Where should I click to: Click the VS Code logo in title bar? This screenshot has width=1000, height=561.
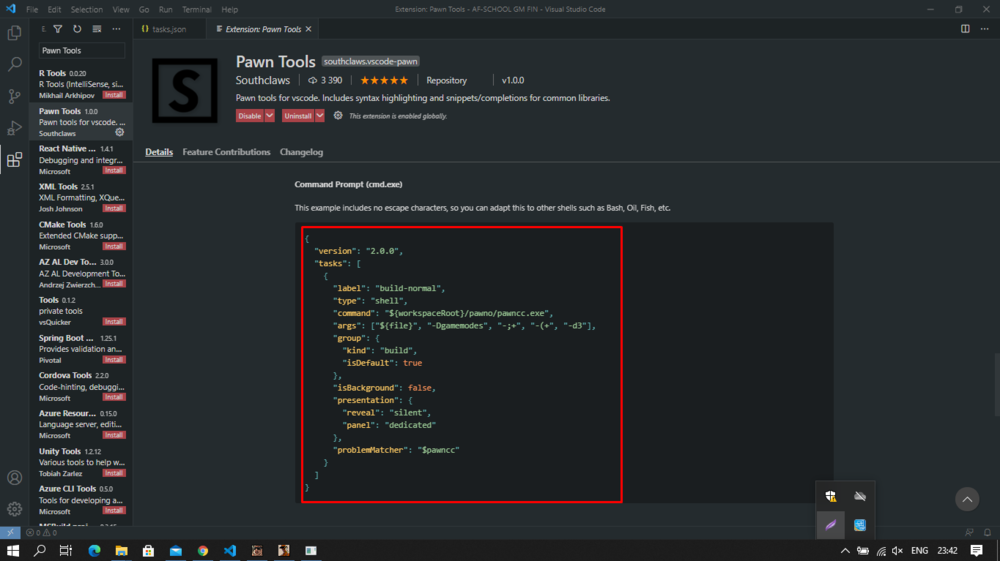coord(10,9)
